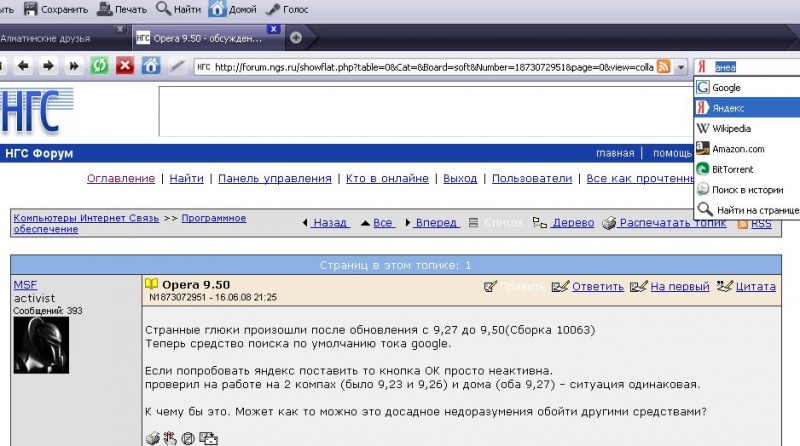Click the Fast forward double-arrow icon
Viewport: 800px width, 446px height.
tap(73, 66)
